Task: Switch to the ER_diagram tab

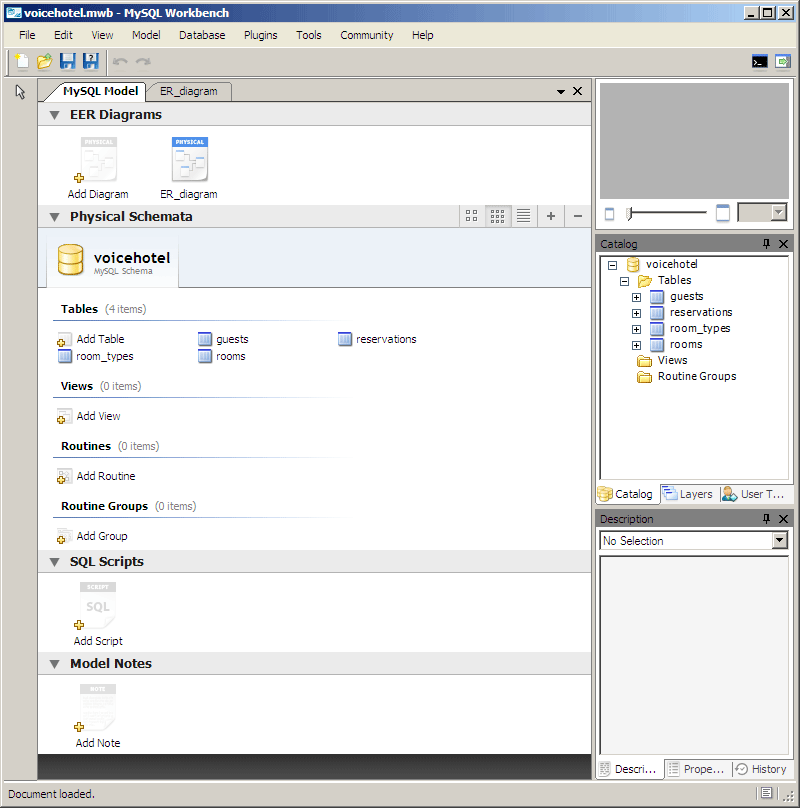Action: click(x=189, y=91)
